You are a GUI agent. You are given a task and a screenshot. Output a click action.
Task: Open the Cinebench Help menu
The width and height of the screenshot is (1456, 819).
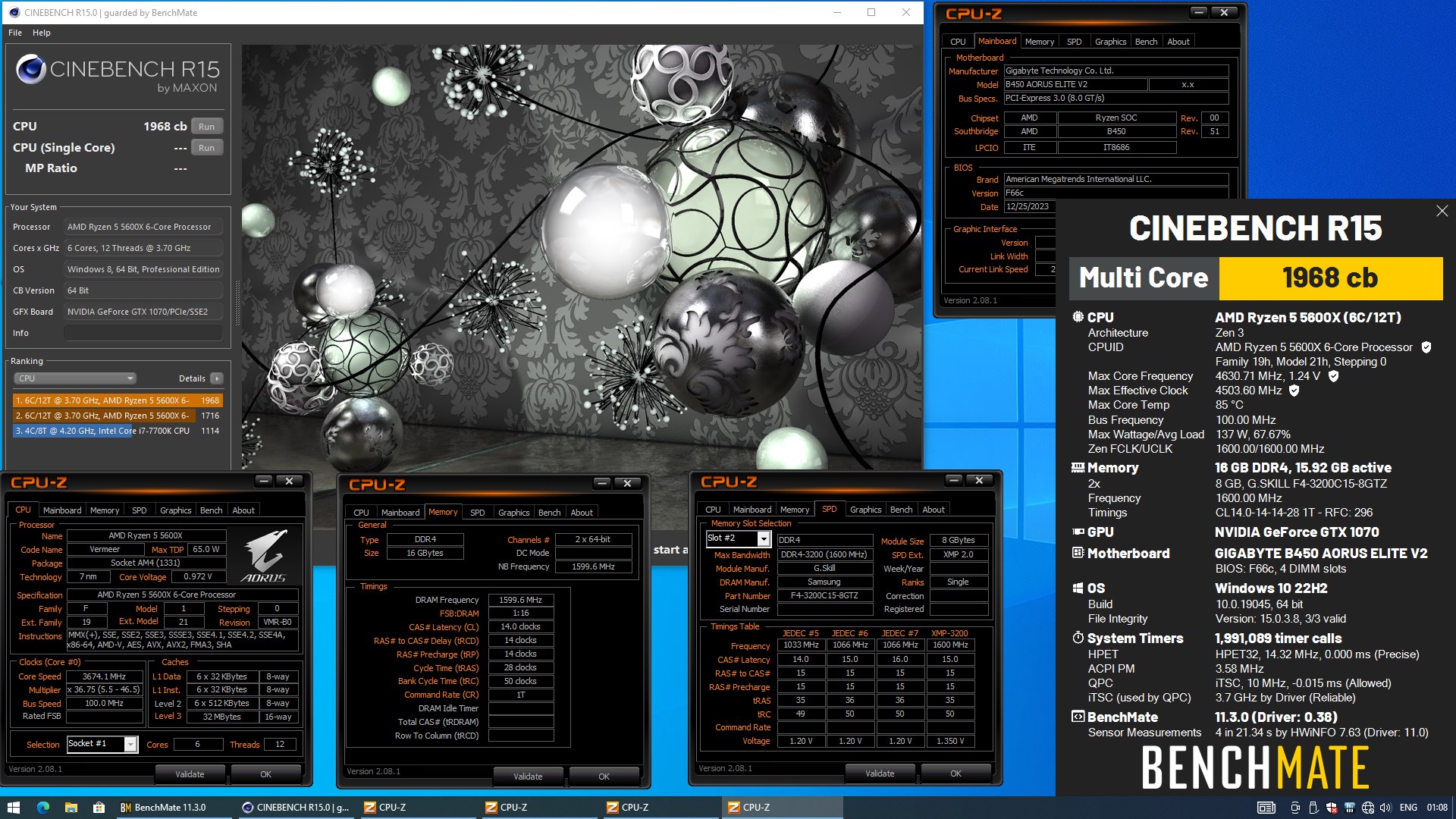tap(42, 33)
